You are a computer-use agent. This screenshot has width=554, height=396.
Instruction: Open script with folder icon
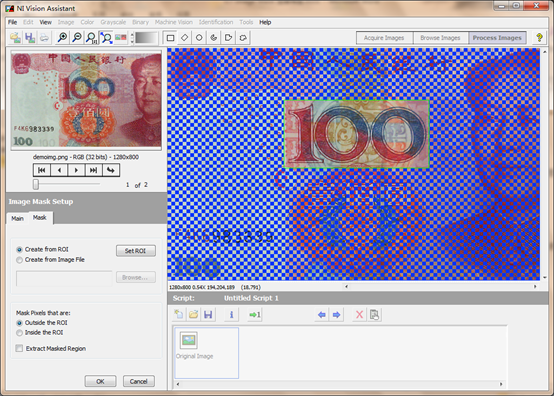(x=194, y=314)
